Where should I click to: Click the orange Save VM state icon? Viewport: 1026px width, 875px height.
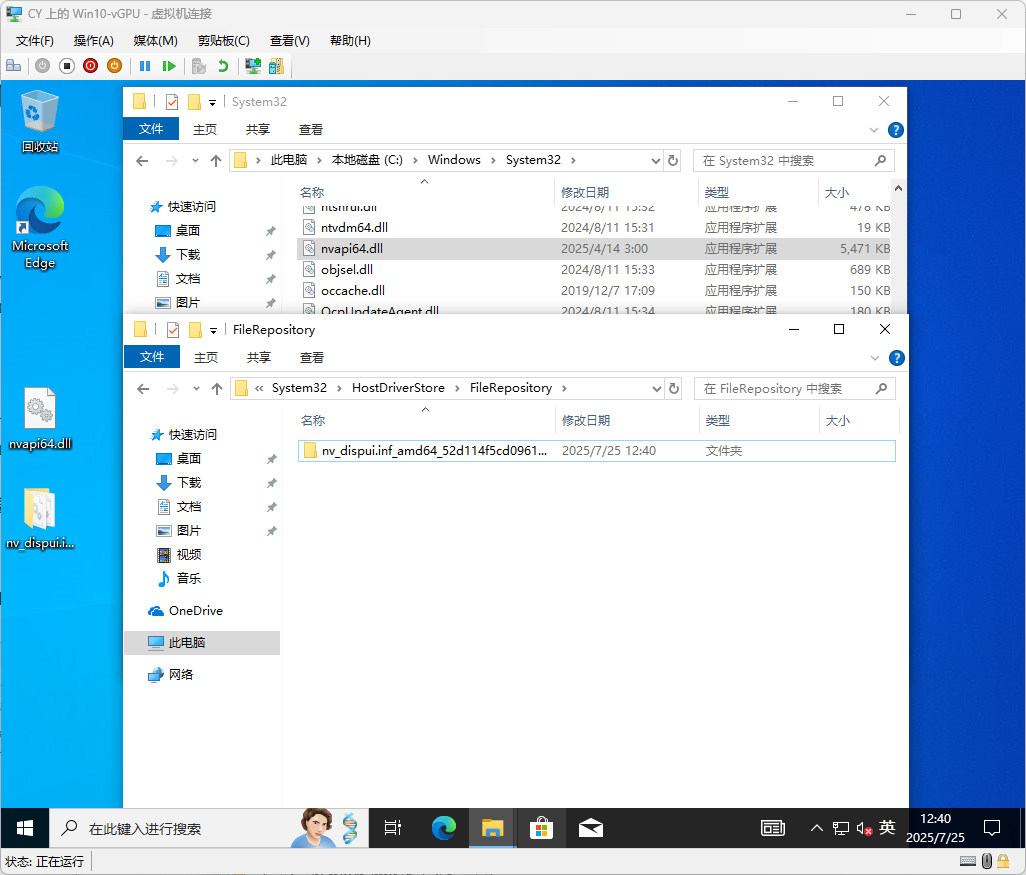(x=114, y=66)
